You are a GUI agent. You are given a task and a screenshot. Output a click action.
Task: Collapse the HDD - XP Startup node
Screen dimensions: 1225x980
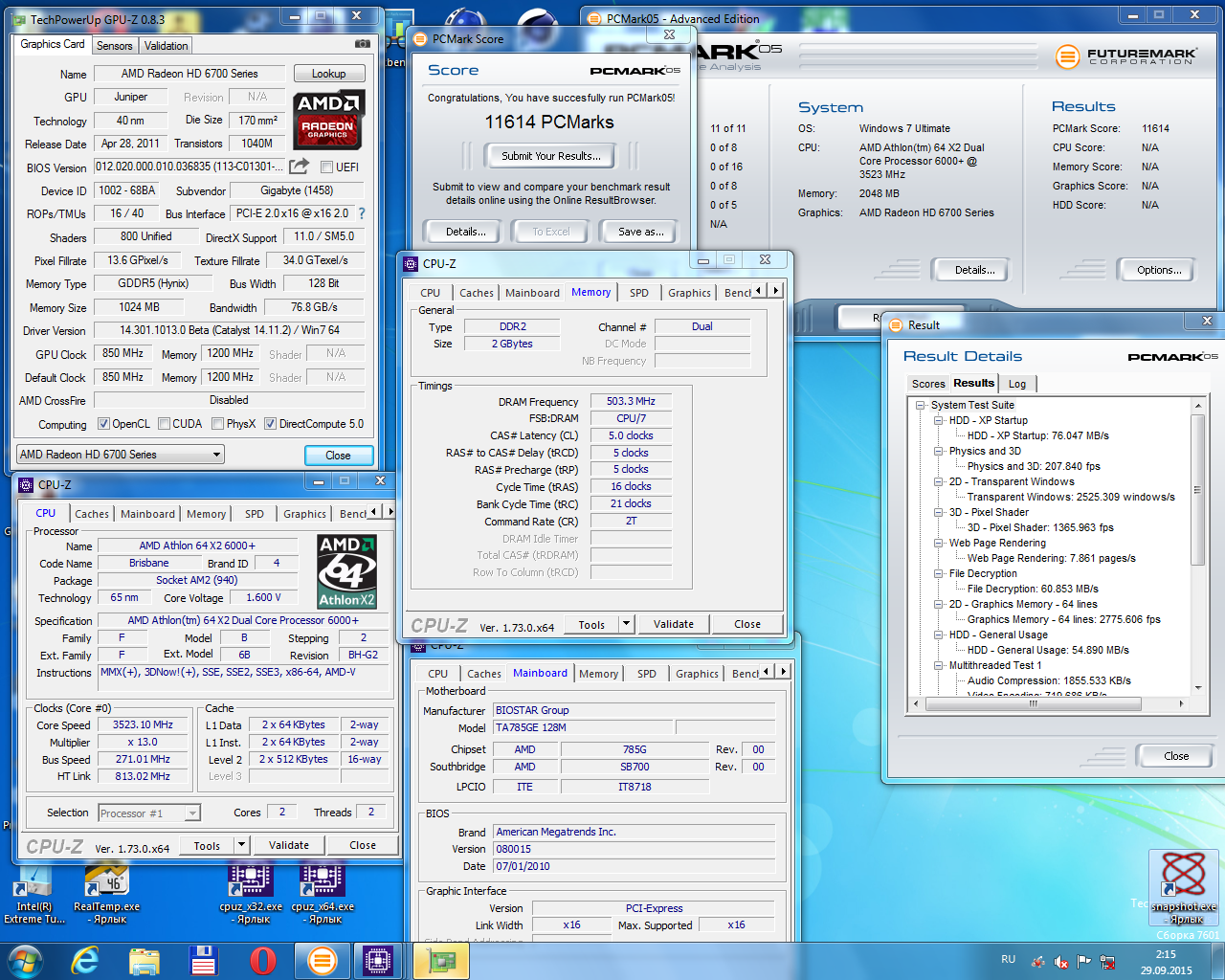(x=938, y=420)
